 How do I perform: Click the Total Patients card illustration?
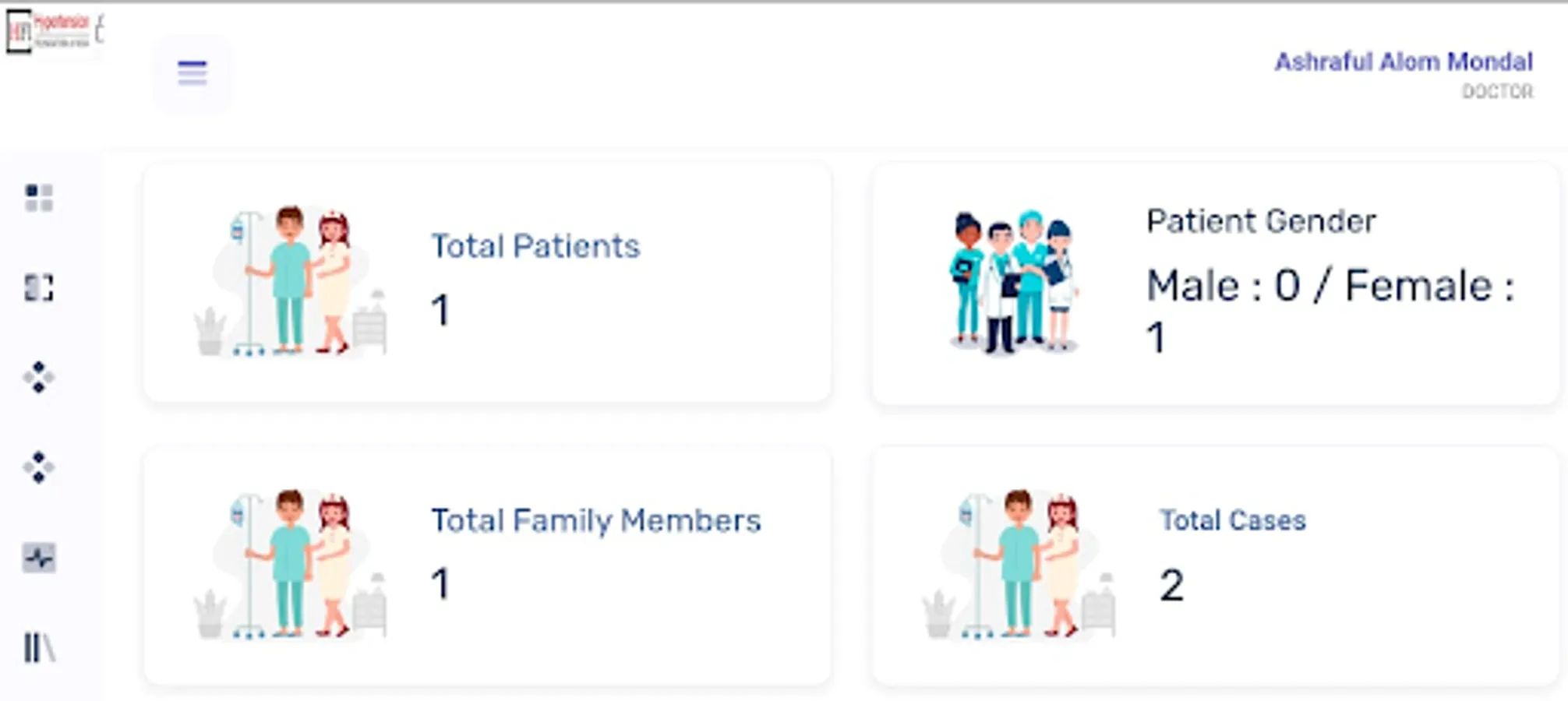click(290, 282)
